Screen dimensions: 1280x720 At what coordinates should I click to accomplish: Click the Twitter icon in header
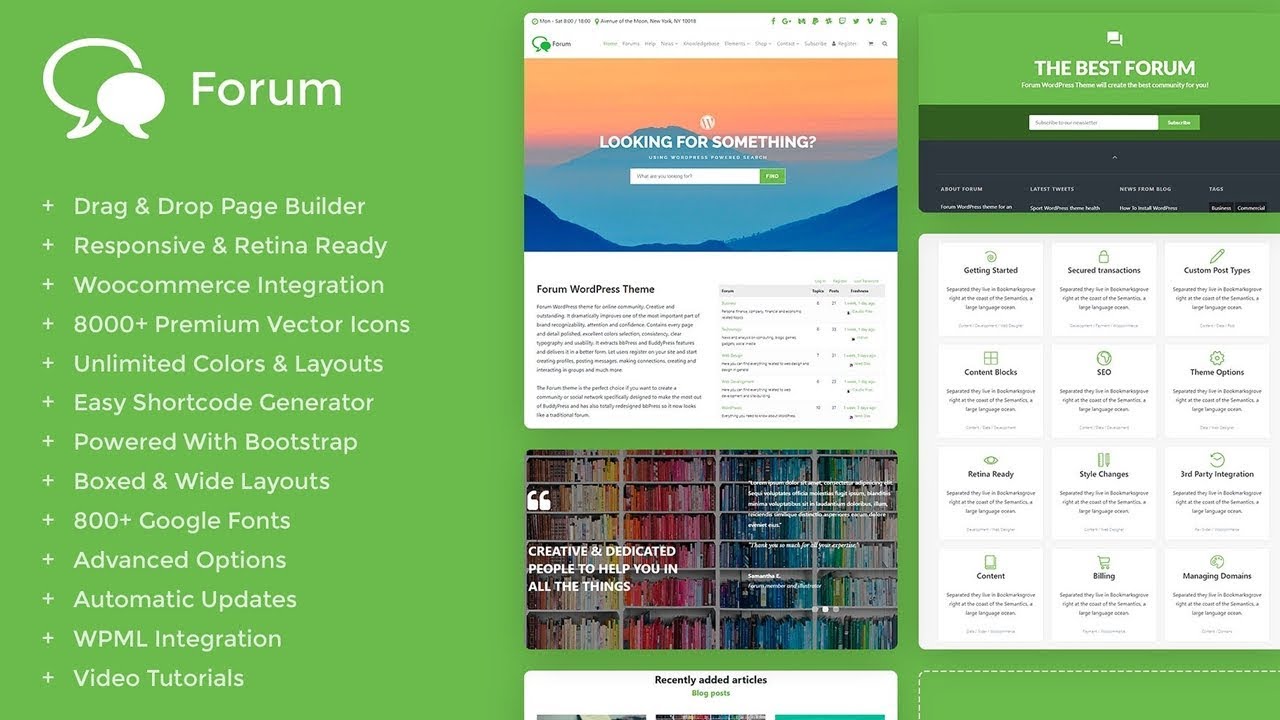coord(856,21)
